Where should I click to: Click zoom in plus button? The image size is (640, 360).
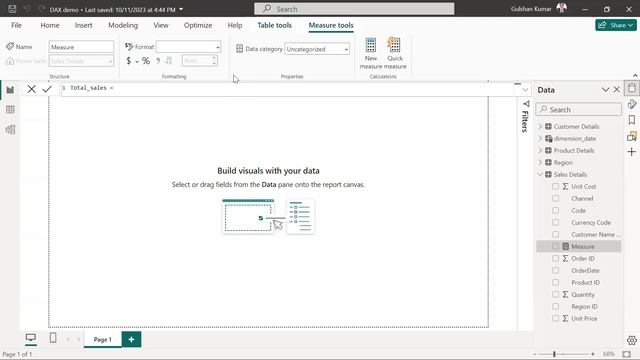[593, 354]
